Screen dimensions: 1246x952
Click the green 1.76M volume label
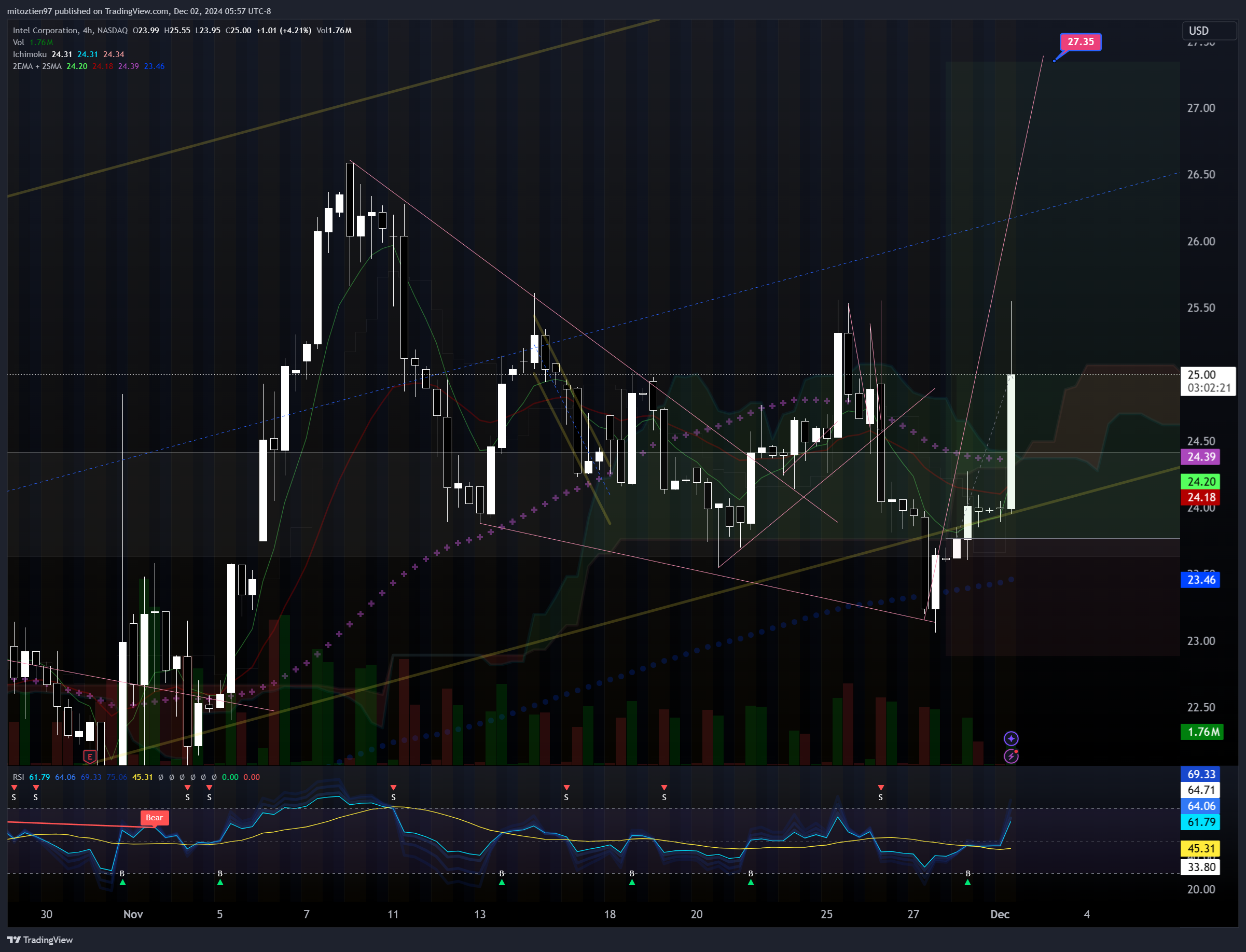coord(1202,732)
